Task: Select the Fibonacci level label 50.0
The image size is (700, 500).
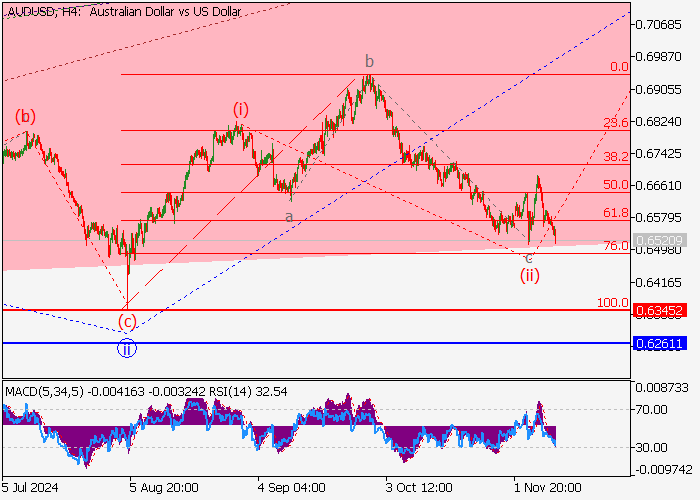Action: [616, 184]
